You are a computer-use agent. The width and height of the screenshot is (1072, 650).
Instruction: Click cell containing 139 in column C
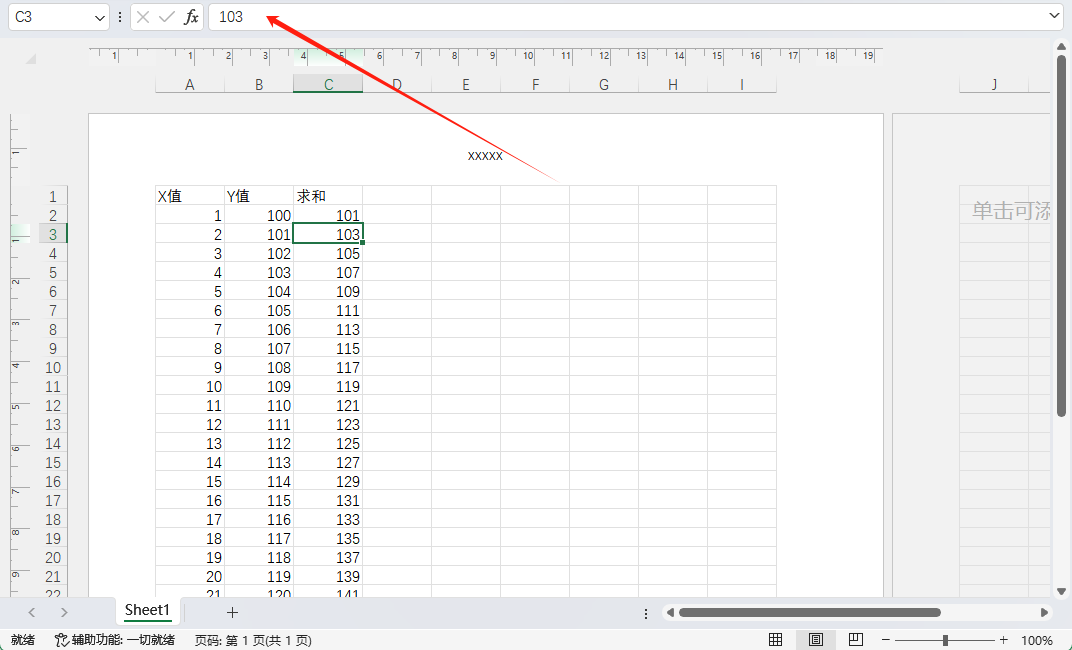[328, 577]
